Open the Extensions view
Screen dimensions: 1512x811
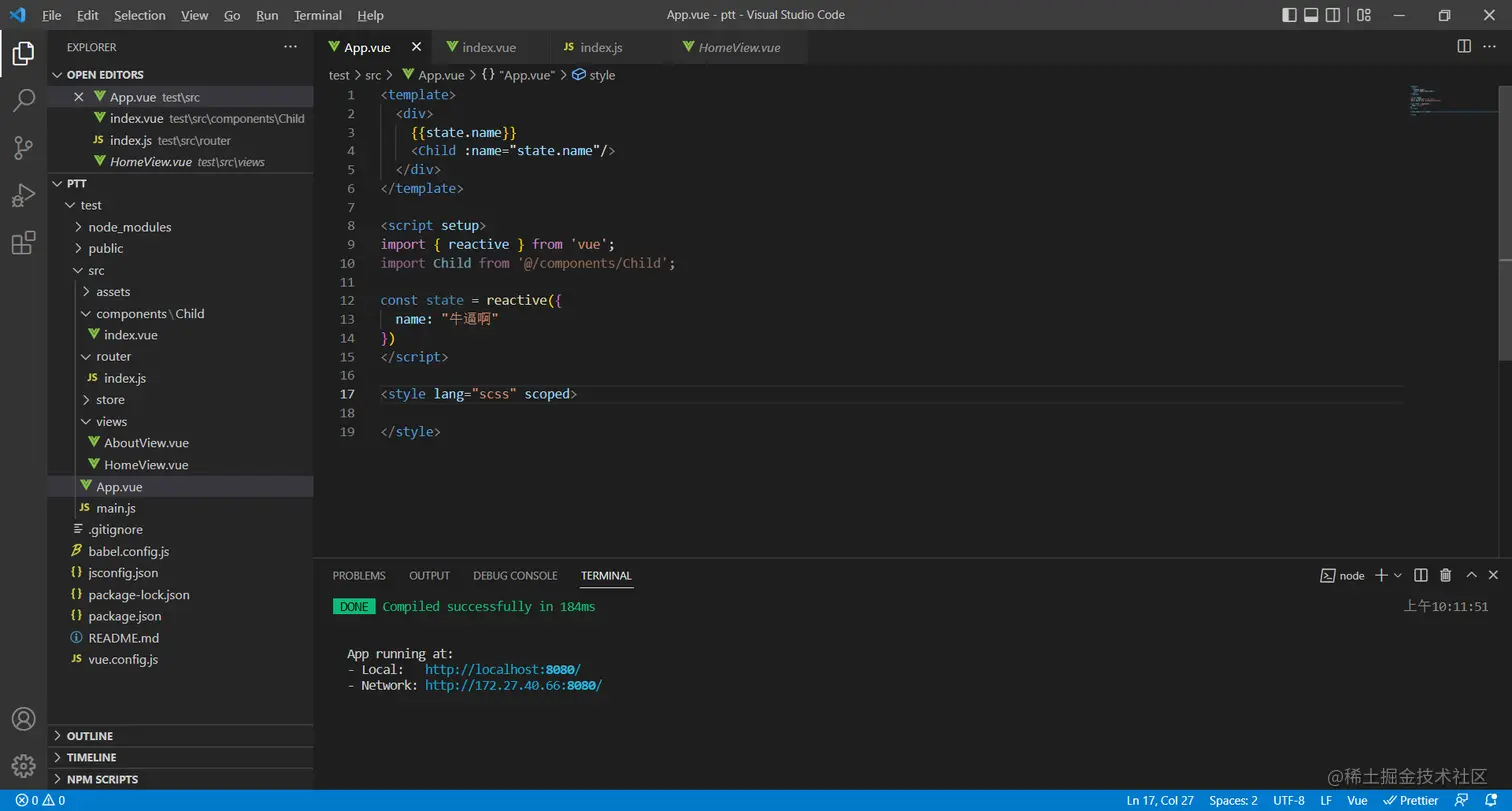(23, 243)
